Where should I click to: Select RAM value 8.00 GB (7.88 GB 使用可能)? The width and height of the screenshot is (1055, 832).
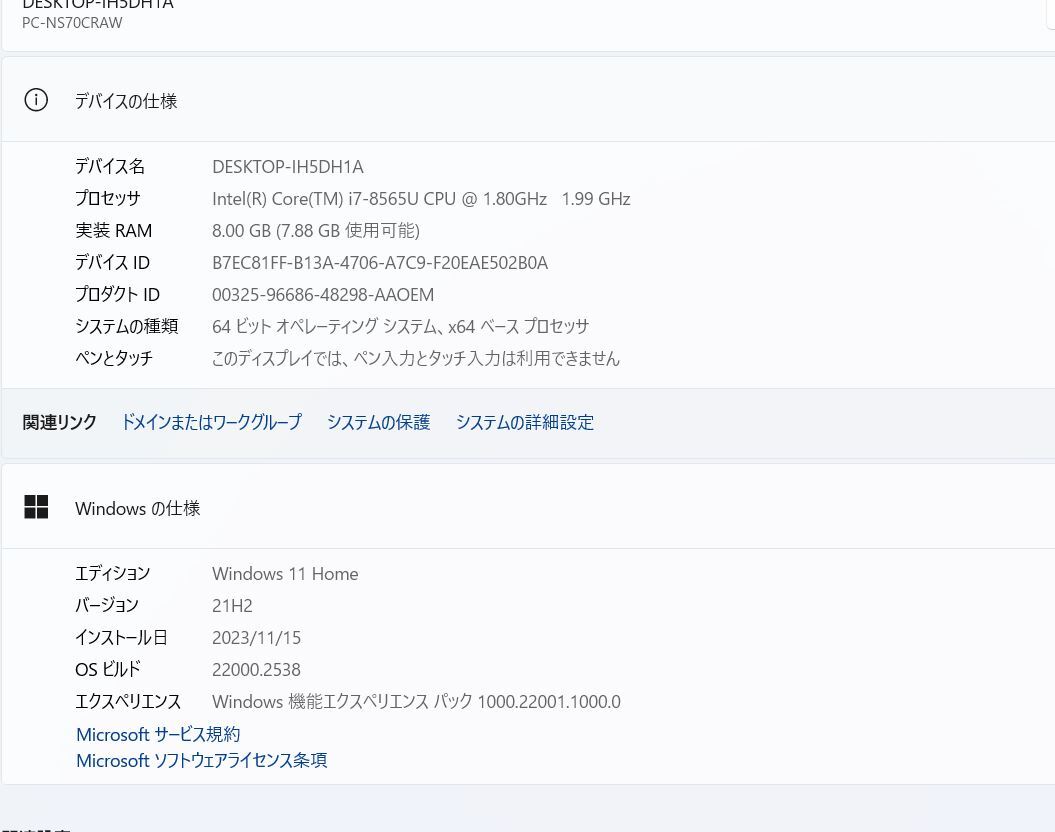point(316,231)
